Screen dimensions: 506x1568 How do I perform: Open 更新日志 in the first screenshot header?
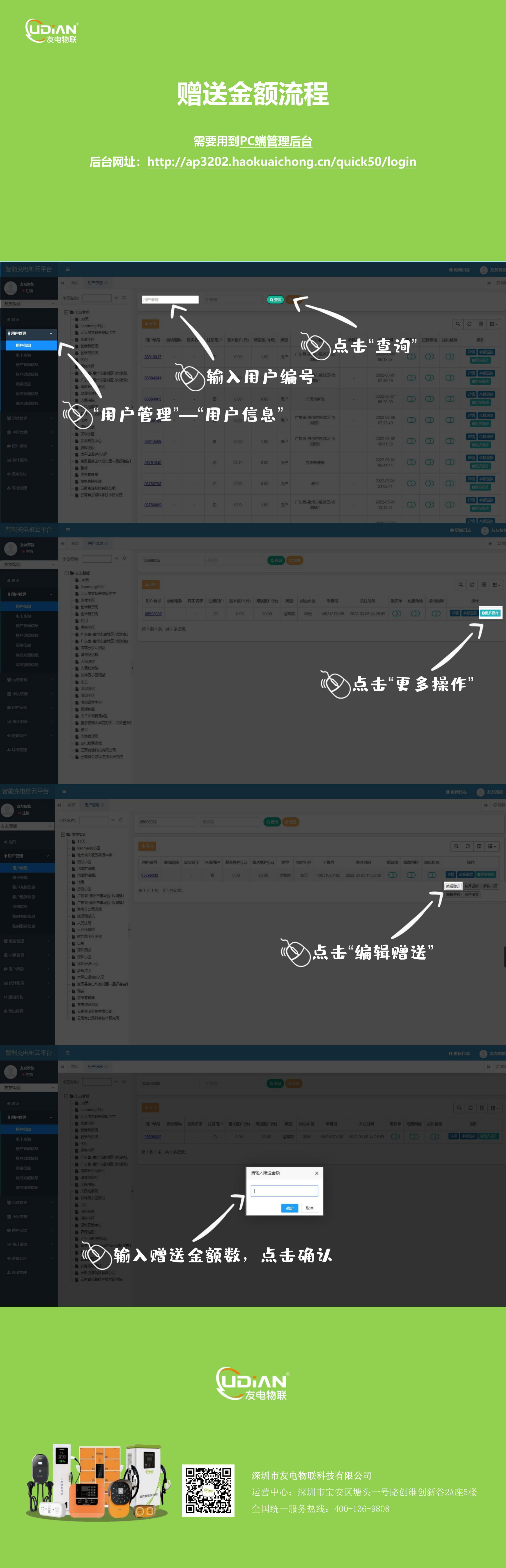coord(460,270)
